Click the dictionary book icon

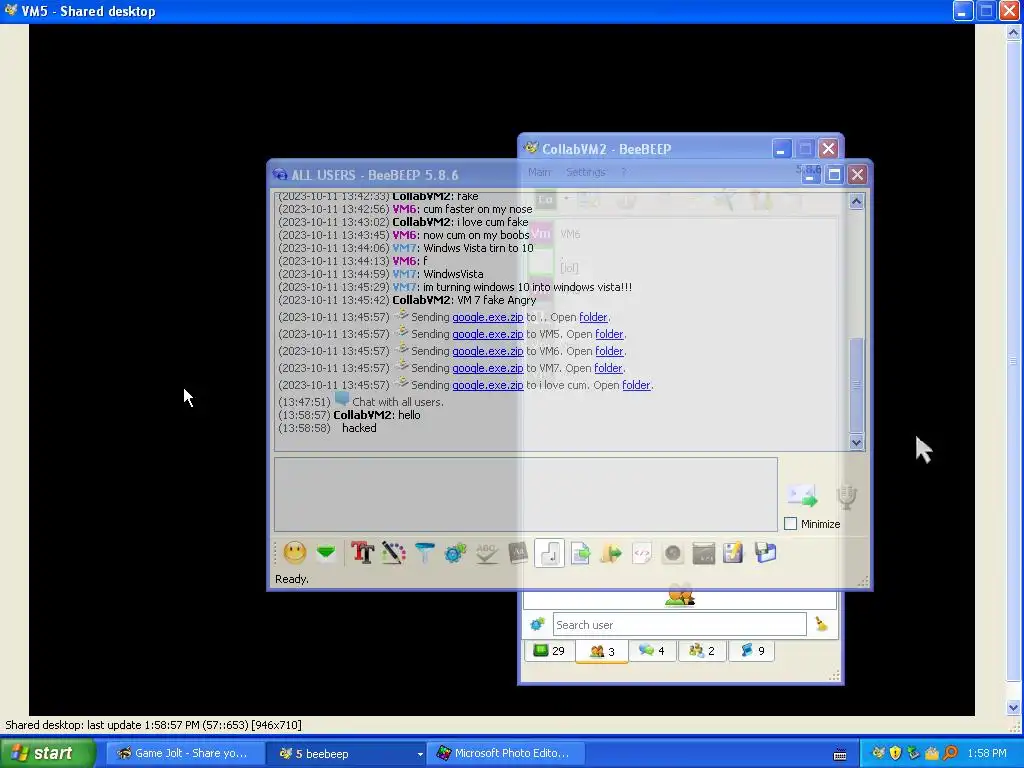coord(517,553)
